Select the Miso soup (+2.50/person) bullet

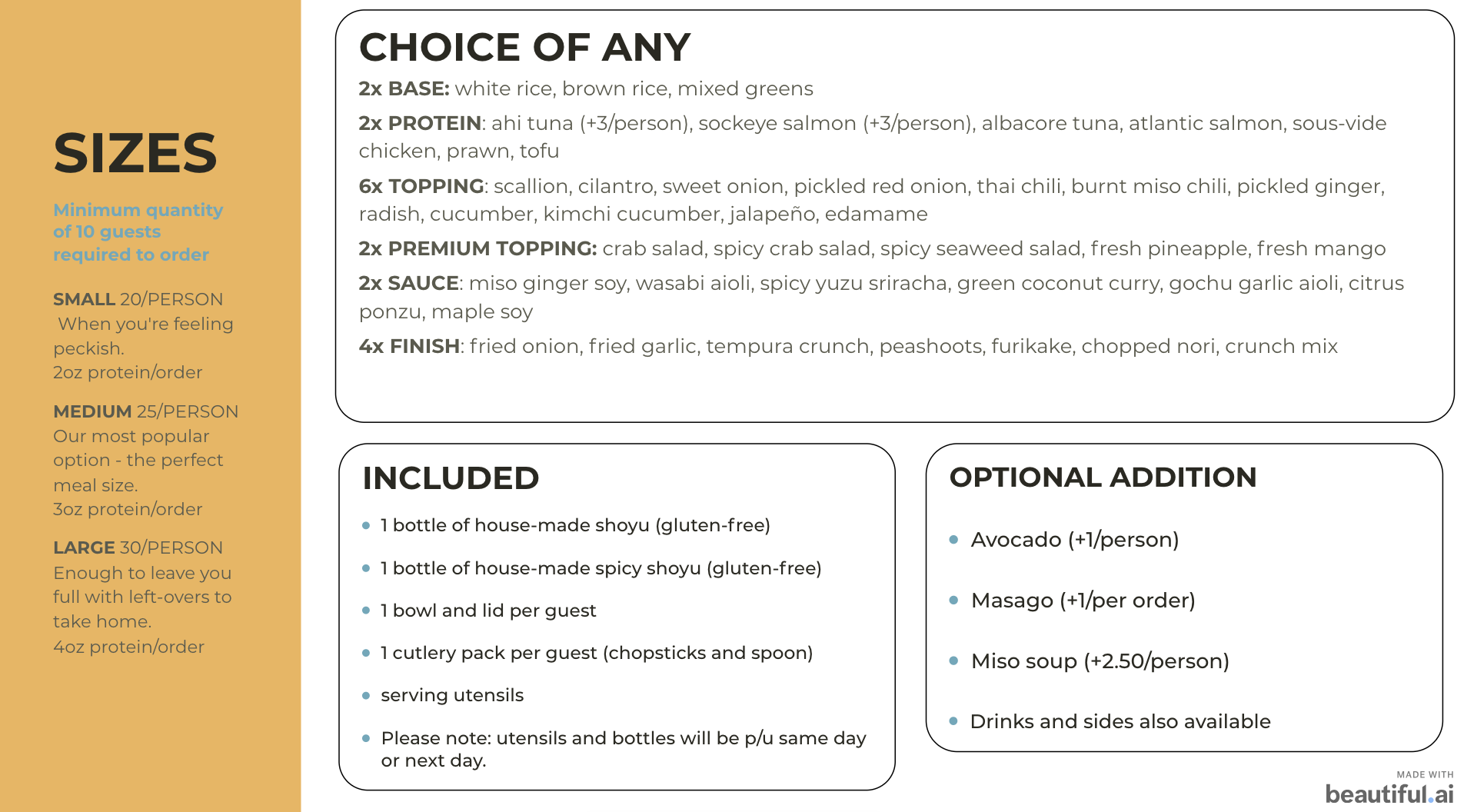click(x=1100, y=661)
